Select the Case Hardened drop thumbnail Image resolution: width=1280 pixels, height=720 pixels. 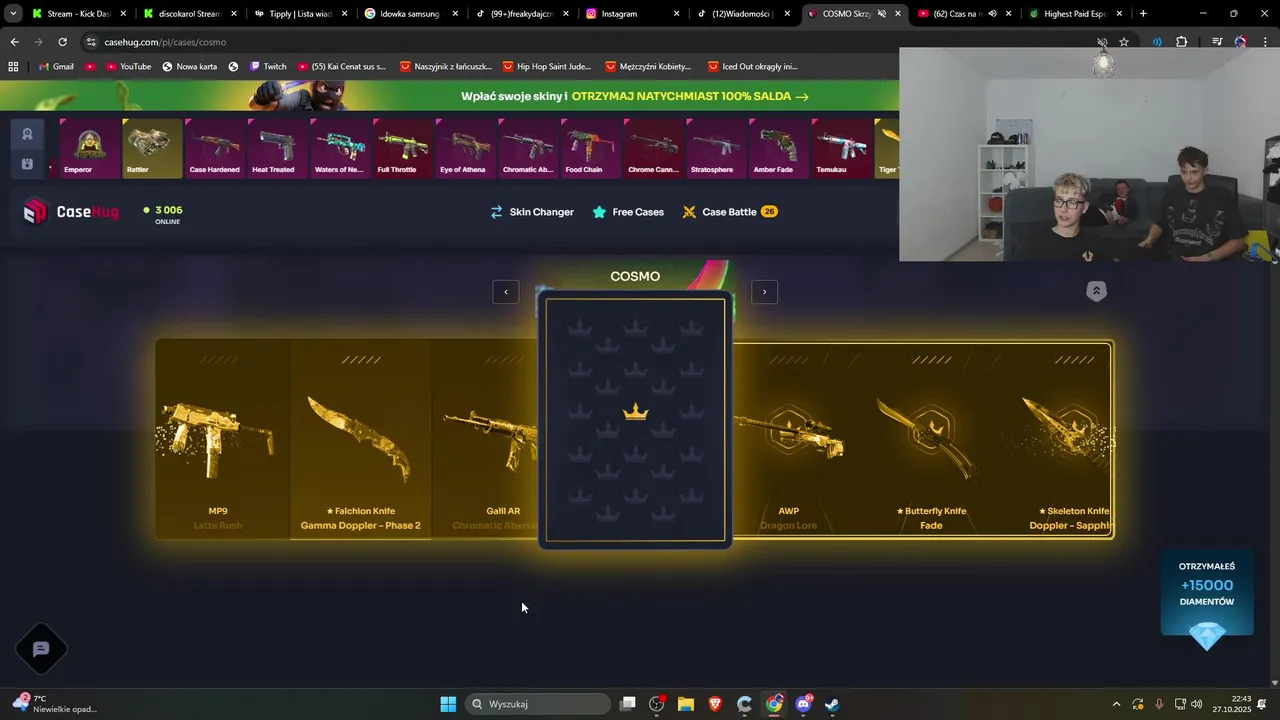tap(215, 148)
